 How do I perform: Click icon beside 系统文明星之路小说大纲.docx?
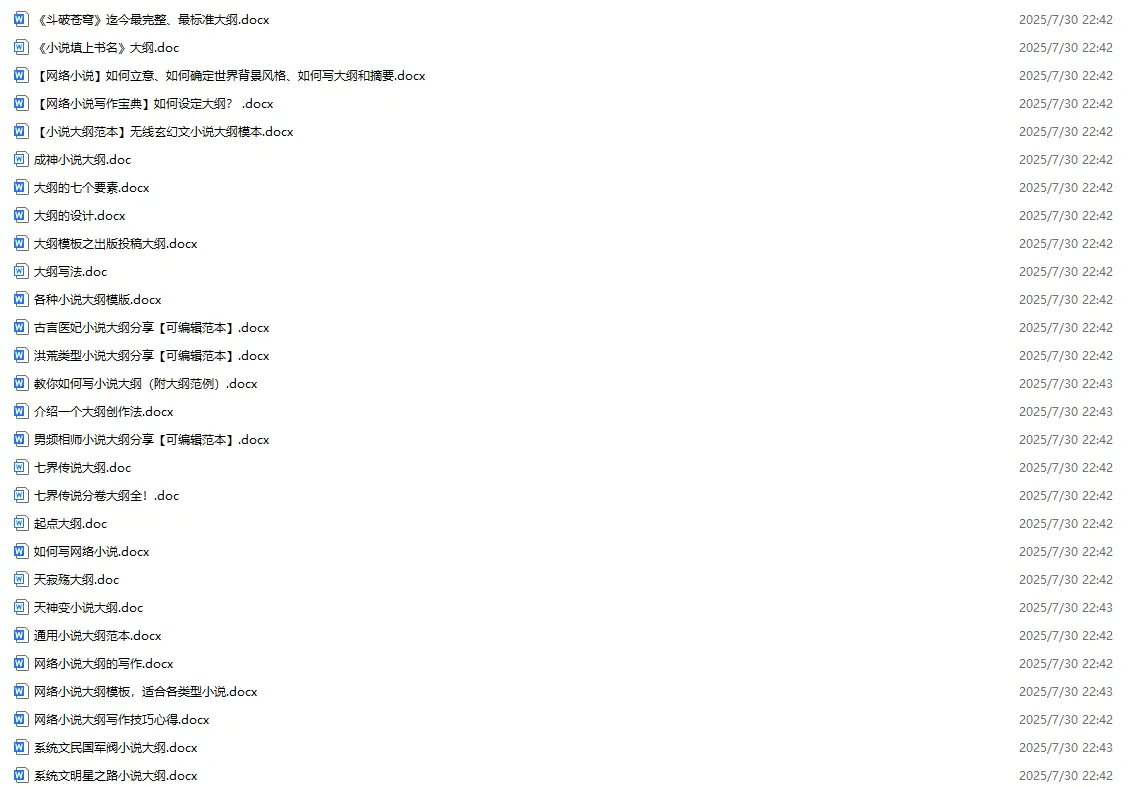[x=20, y=776]
